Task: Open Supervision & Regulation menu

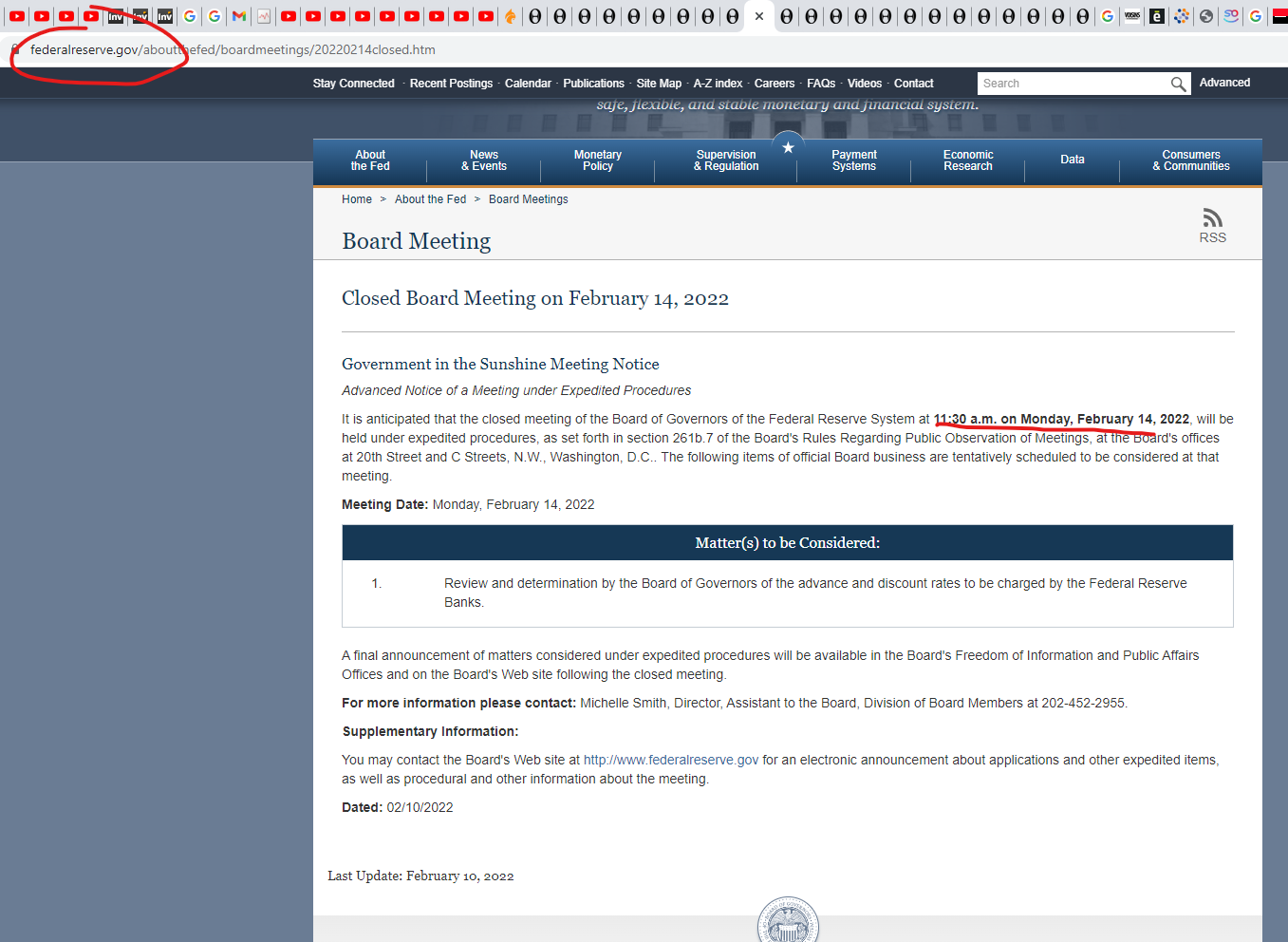Action: 726,160
